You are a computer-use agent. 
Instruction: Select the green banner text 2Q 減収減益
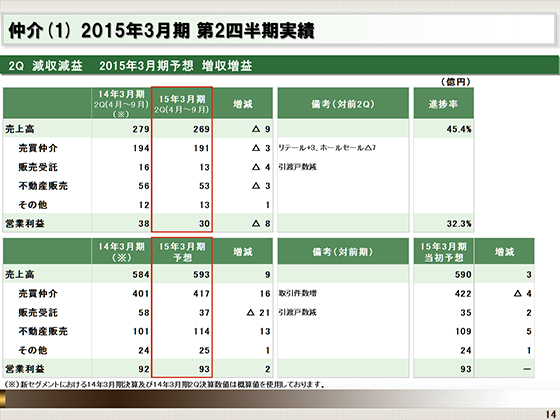45,66
